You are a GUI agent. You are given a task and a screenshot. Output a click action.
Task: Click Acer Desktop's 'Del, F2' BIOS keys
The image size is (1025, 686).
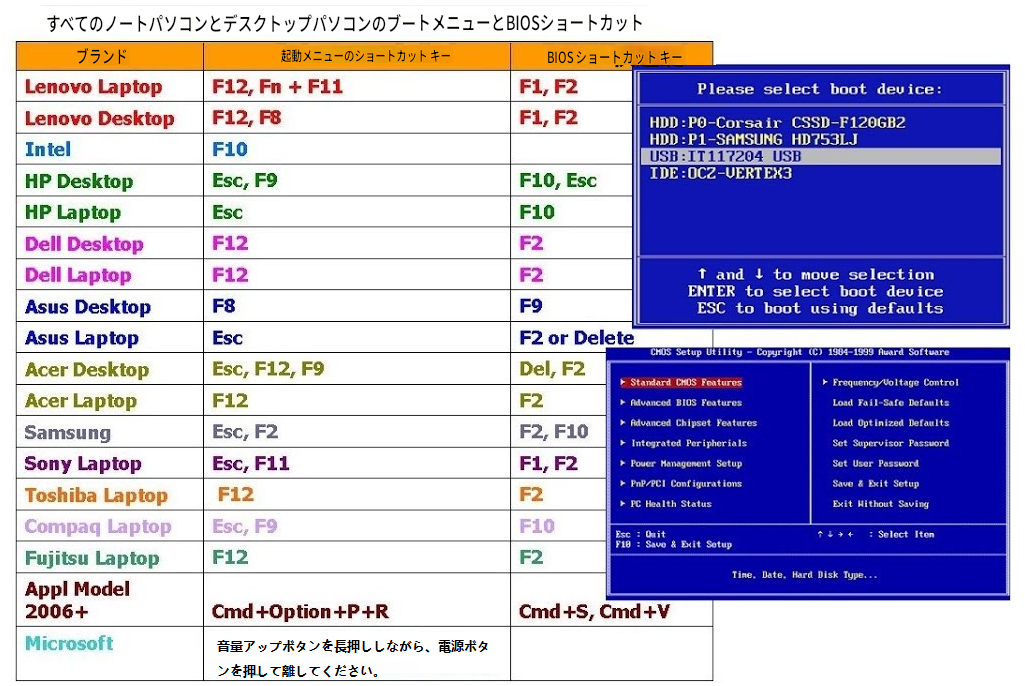tap(552, 369)
